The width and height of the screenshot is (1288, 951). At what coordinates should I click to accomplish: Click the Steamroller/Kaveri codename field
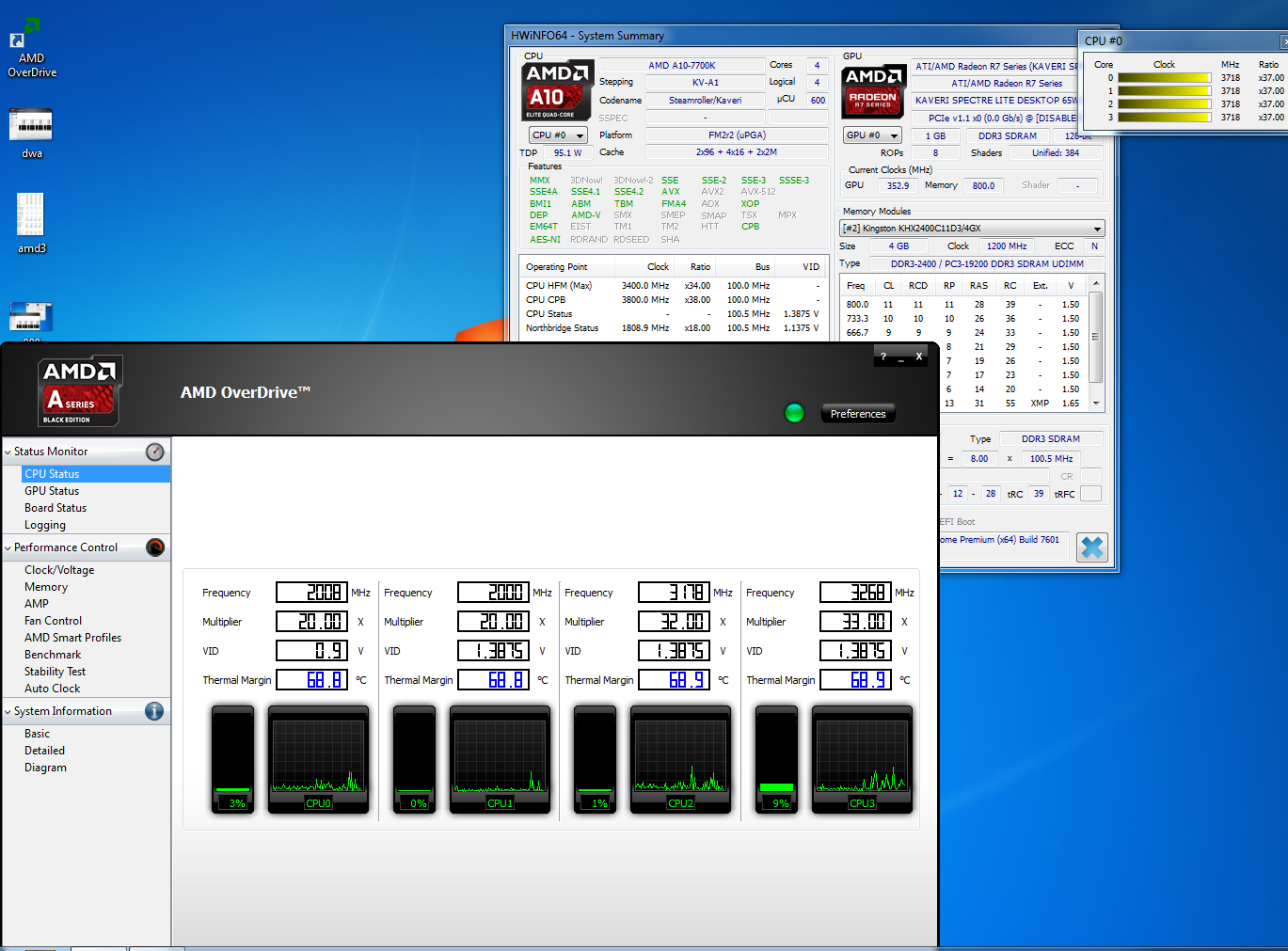pyautogui.click(x=705, y=101)
